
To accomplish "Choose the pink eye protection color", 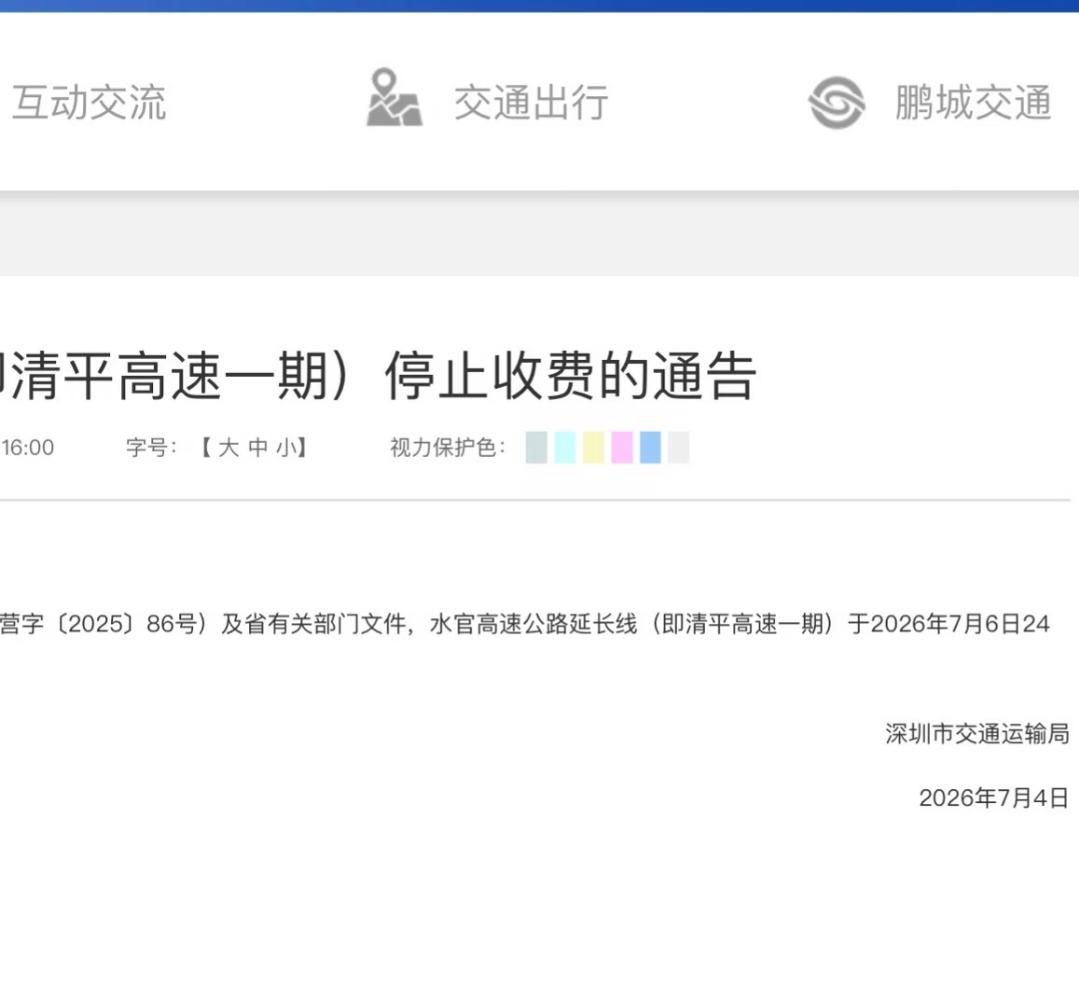I will point(622,447).
